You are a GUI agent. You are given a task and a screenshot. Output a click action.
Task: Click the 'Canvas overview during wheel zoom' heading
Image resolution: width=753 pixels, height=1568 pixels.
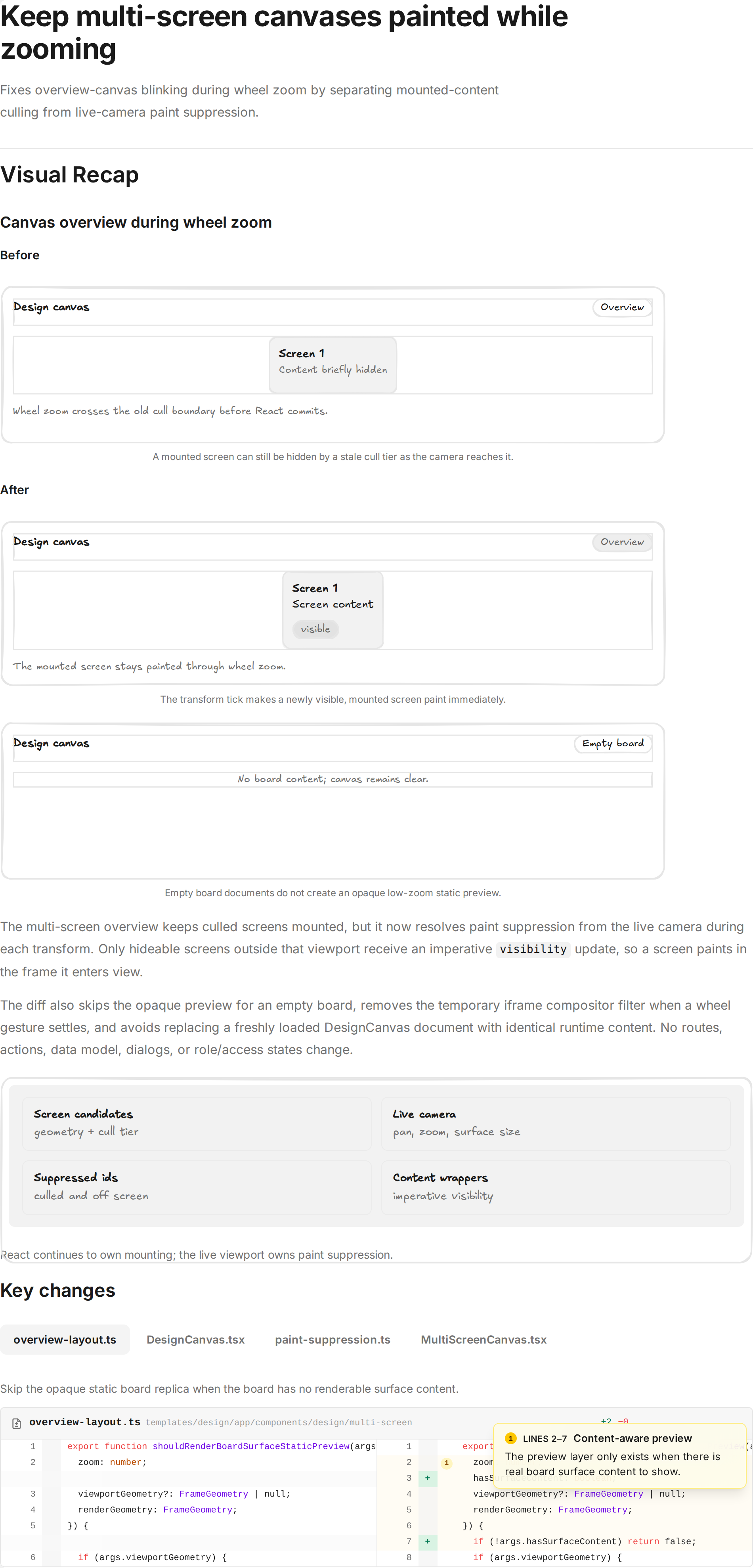coord(136,222)
